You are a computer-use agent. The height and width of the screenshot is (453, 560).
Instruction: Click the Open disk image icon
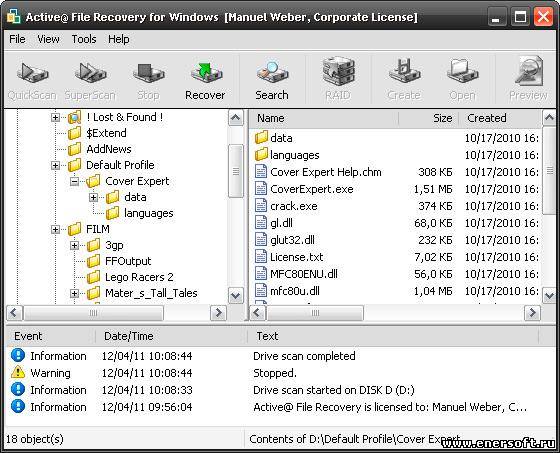tap(463, 72)
